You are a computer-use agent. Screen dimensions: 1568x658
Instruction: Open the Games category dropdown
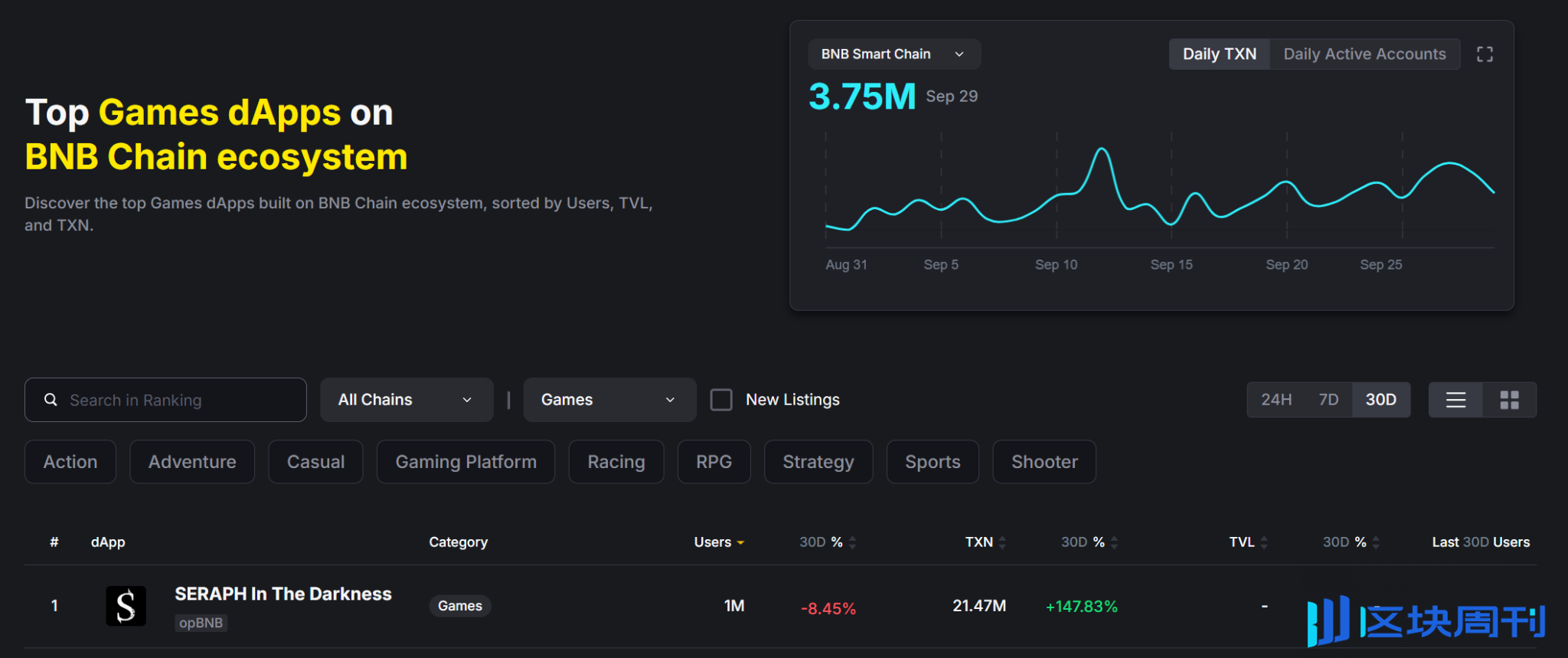coord(609,400)
